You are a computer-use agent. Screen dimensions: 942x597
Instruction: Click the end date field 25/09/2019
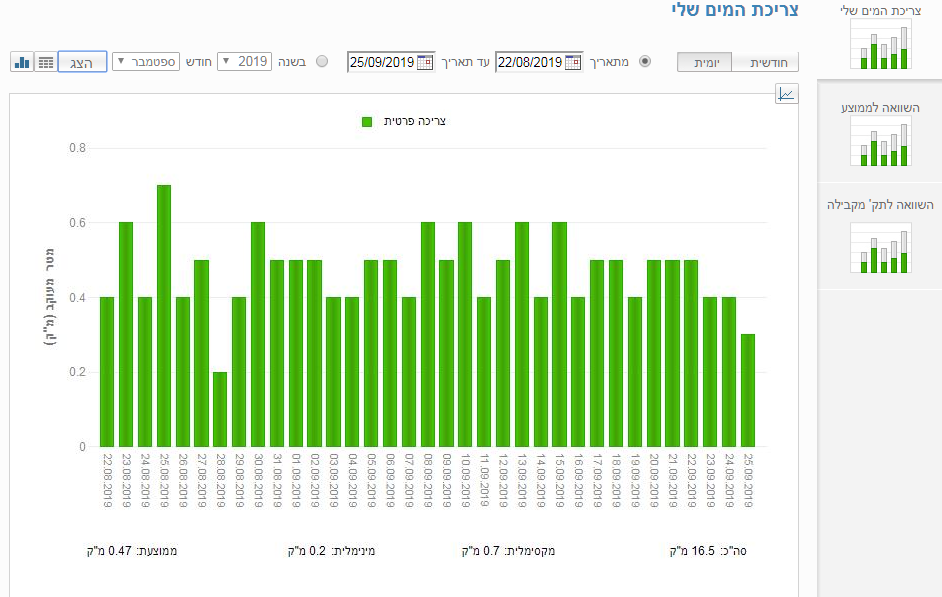[382, 62]
